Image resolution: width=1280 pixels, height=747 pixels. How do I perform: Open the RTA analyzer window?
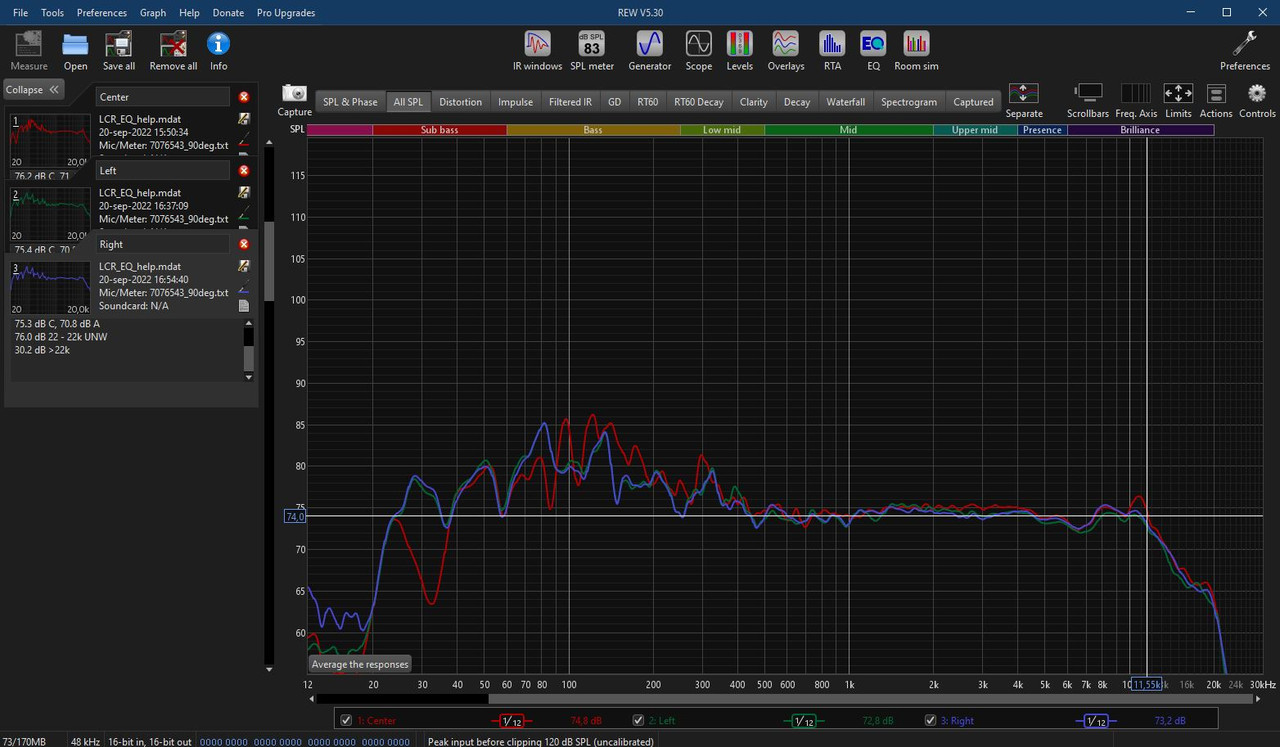tap(832, 50)
